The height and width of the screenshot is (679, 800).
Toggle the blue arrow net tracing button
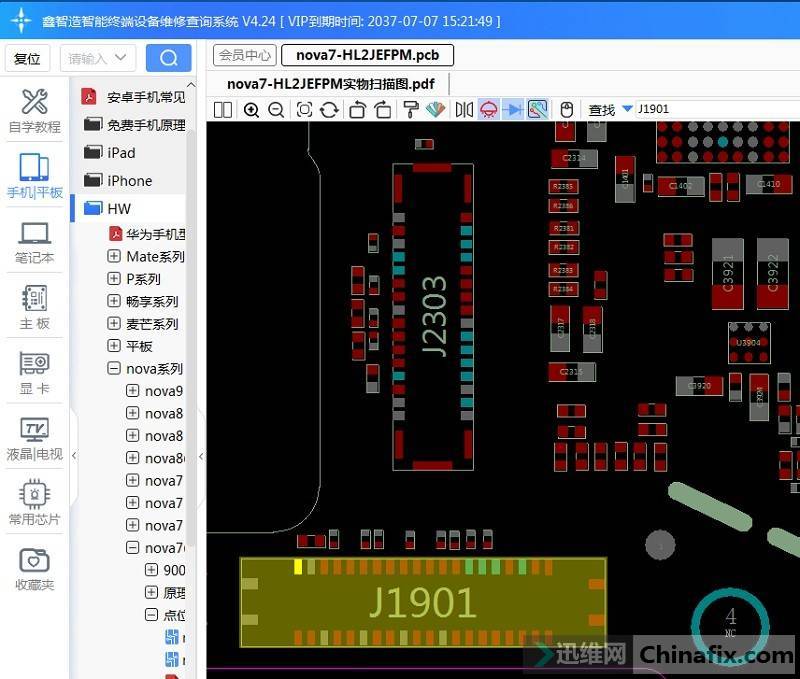tap(513, 109)
